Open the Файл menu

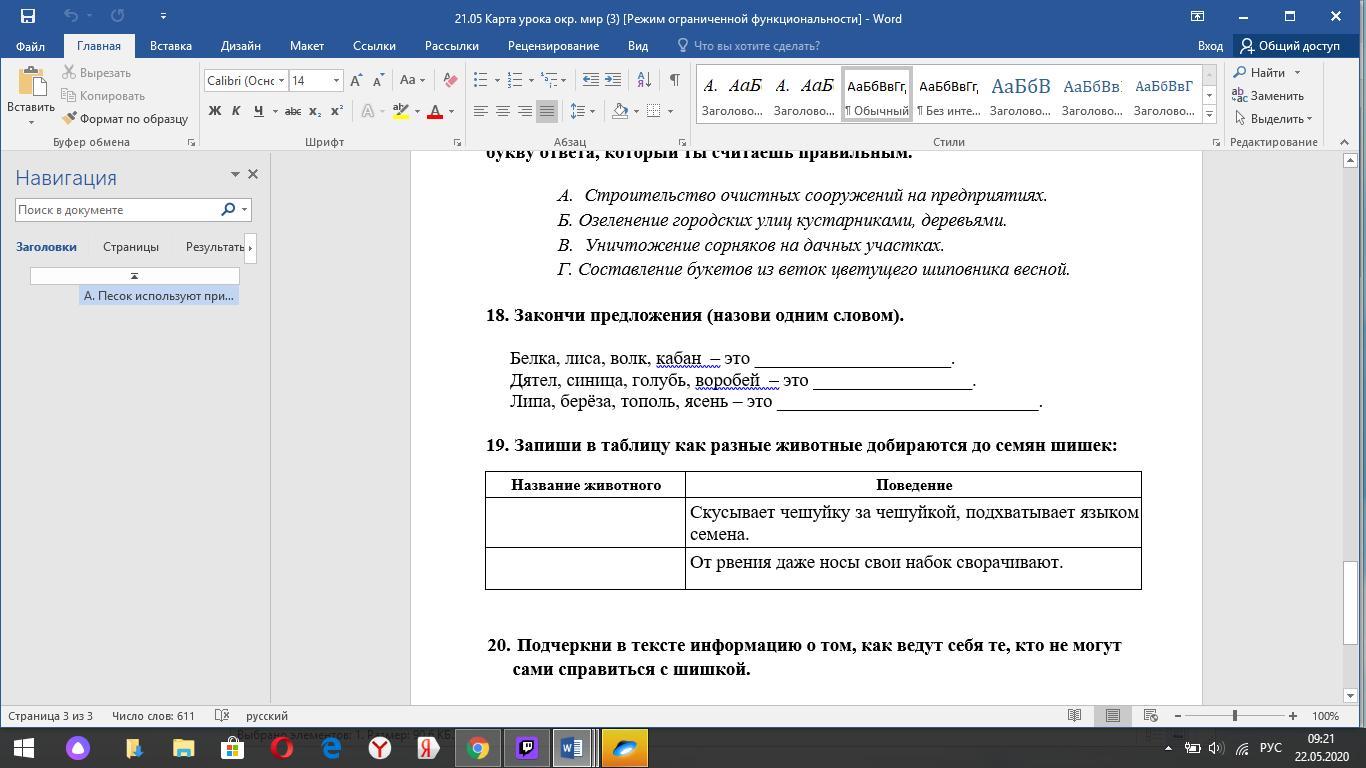(x=30, y=46)
